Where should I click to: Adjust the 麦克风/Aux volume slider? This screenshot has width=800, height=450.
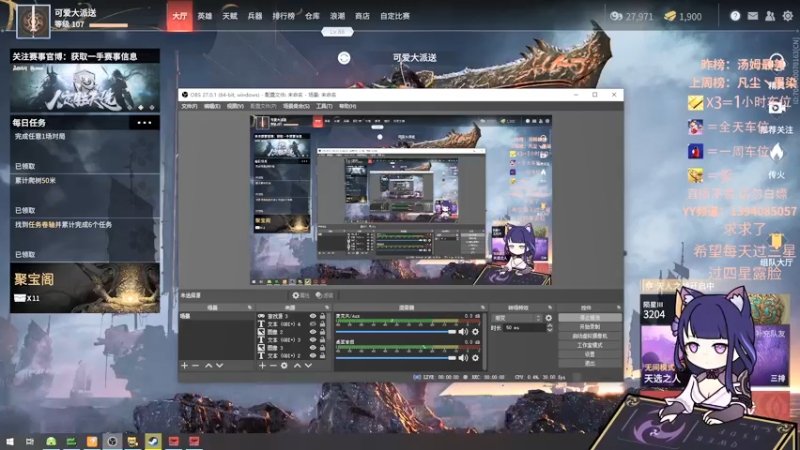tap(396, 332)
